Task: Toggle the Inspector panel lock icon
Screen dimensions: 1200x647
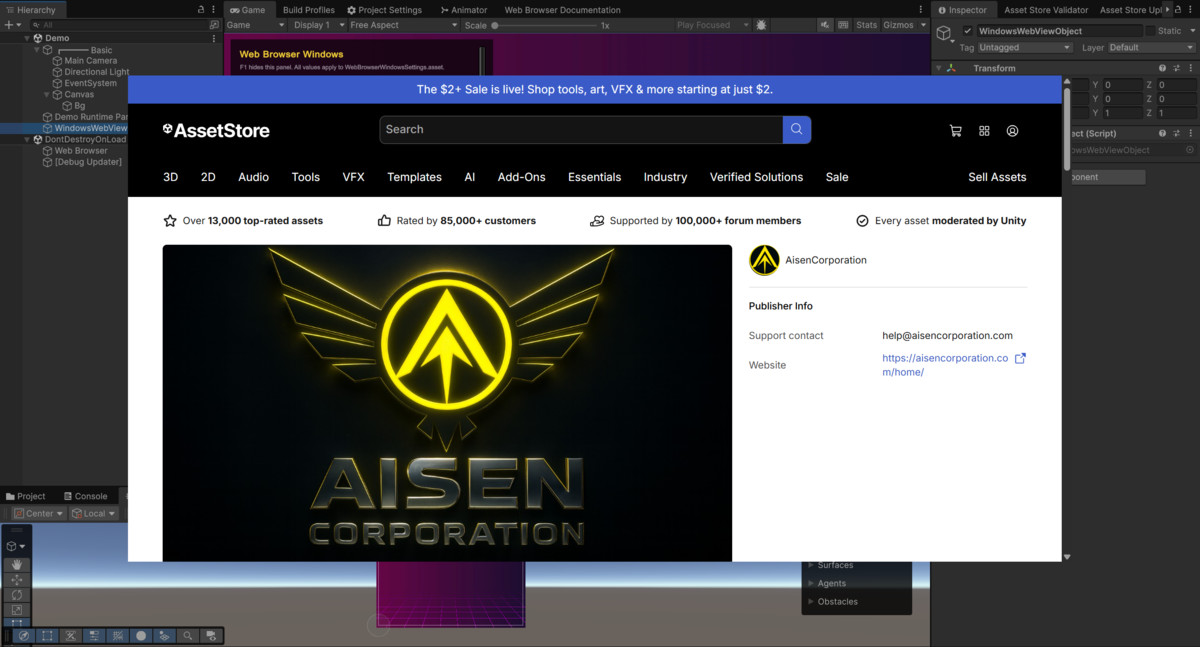Action: pos(1178,9)
